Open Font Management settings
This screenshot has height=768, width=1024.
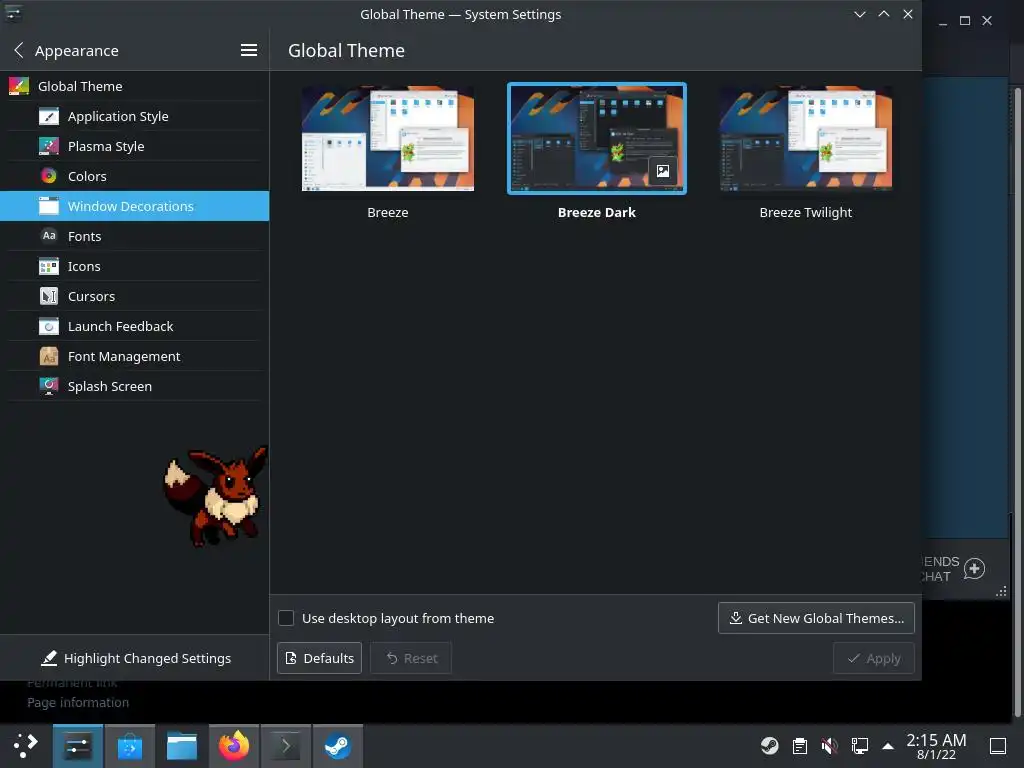coord(135,356)
